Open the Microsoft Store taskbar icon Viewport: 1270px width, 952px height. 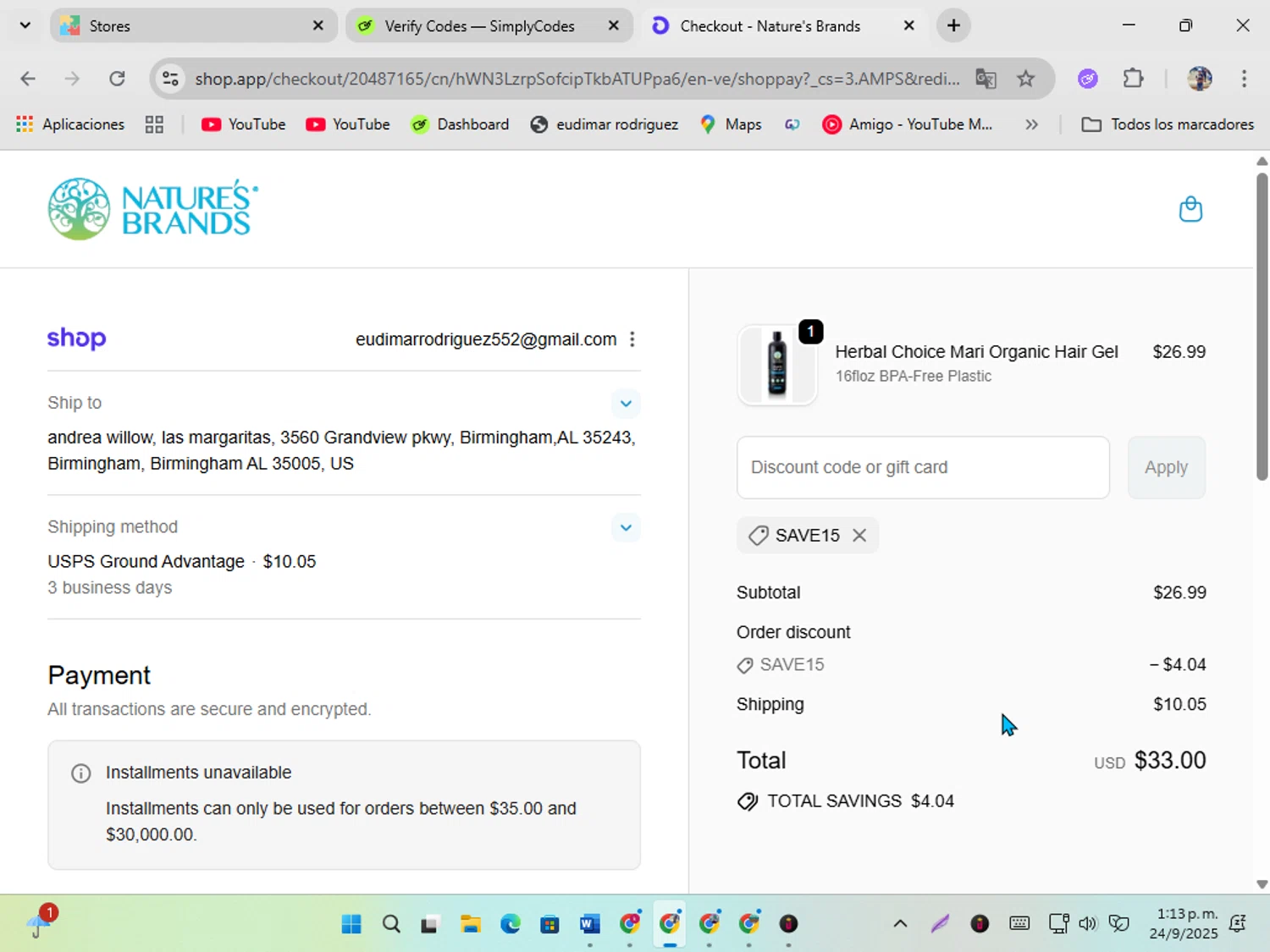pyautogui.click(x=550, y=923)
